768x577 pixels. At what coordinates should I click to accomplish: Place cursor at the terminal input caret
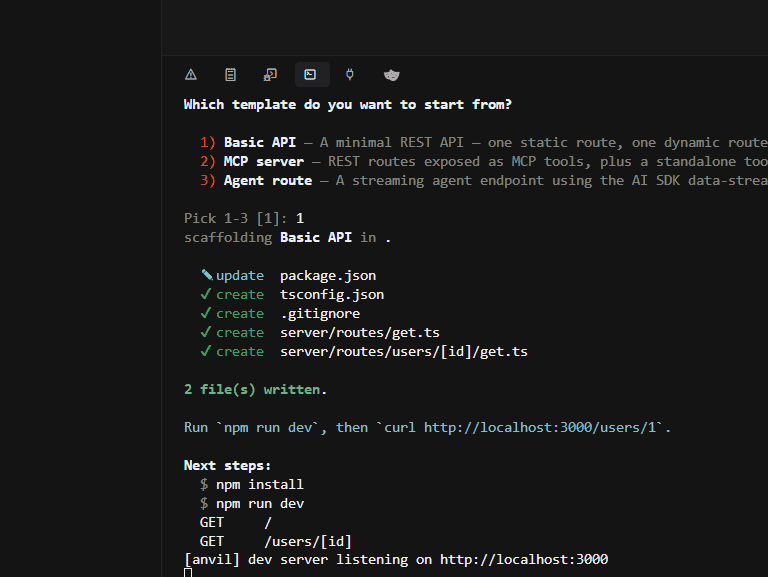coord(188,573)
